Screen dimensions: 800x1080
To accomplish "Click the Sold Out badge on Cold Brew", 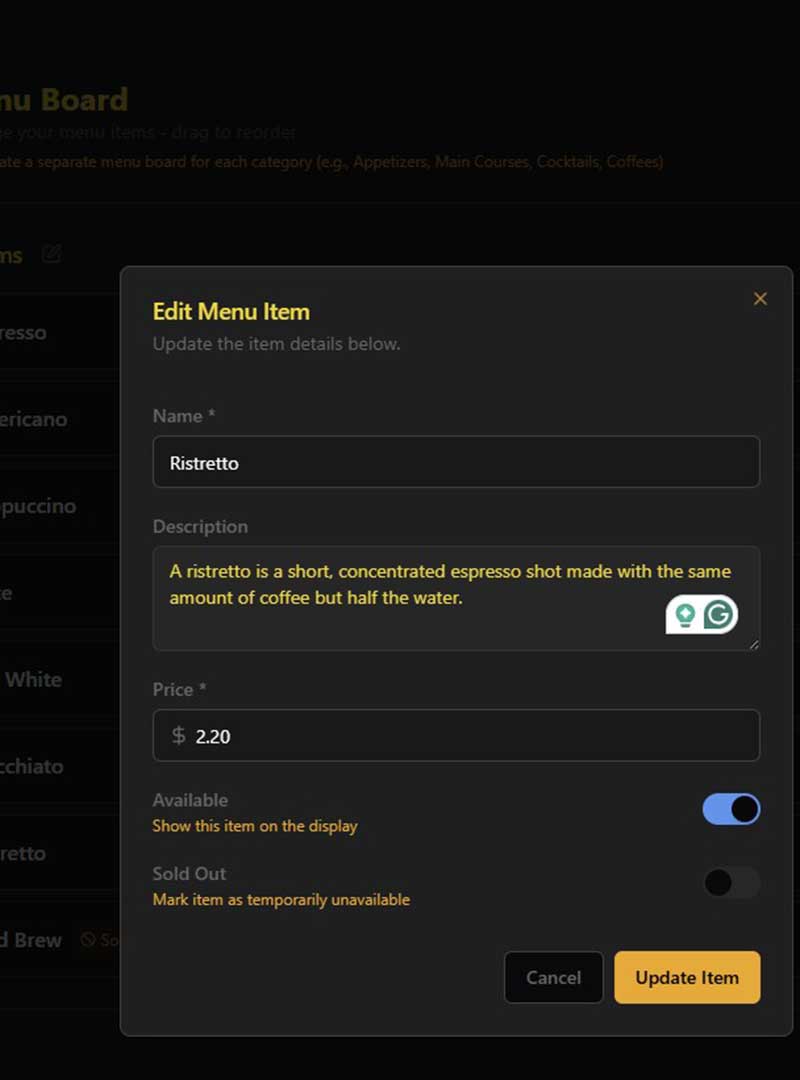I will click(98, 940).
